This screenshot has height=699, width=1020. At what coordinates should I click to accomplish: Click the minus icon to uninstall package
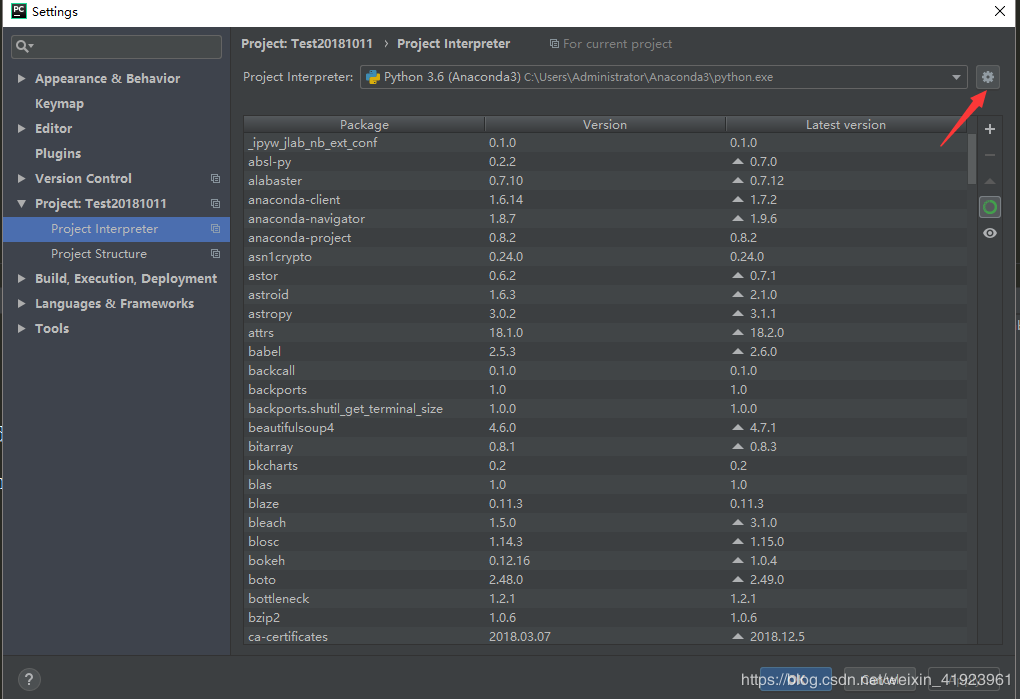point(989,155)
